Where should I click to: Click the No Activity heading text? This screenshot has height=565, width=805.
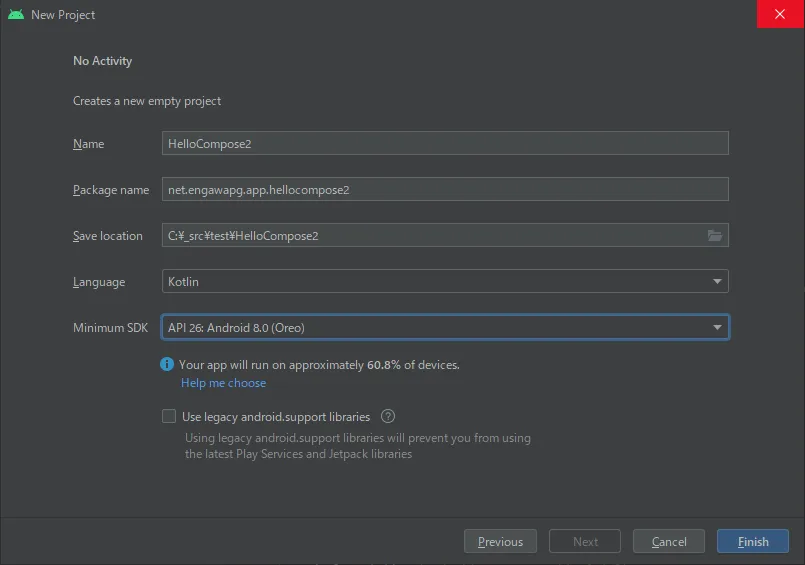tap(102, 61)
